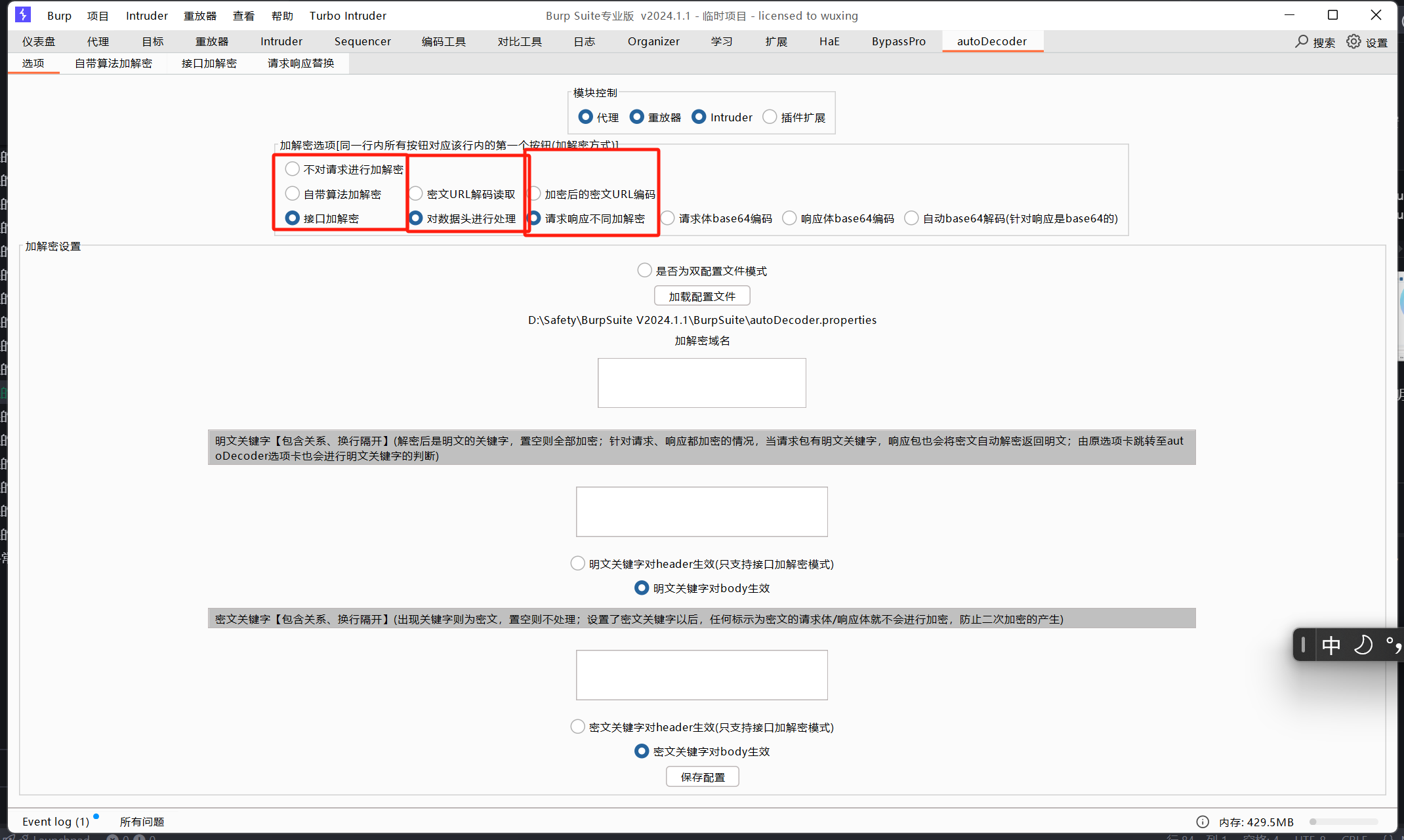1404x840 pixels.
Task: Open the Intruder menu in the menu bar
Action: tap(147, 15)
